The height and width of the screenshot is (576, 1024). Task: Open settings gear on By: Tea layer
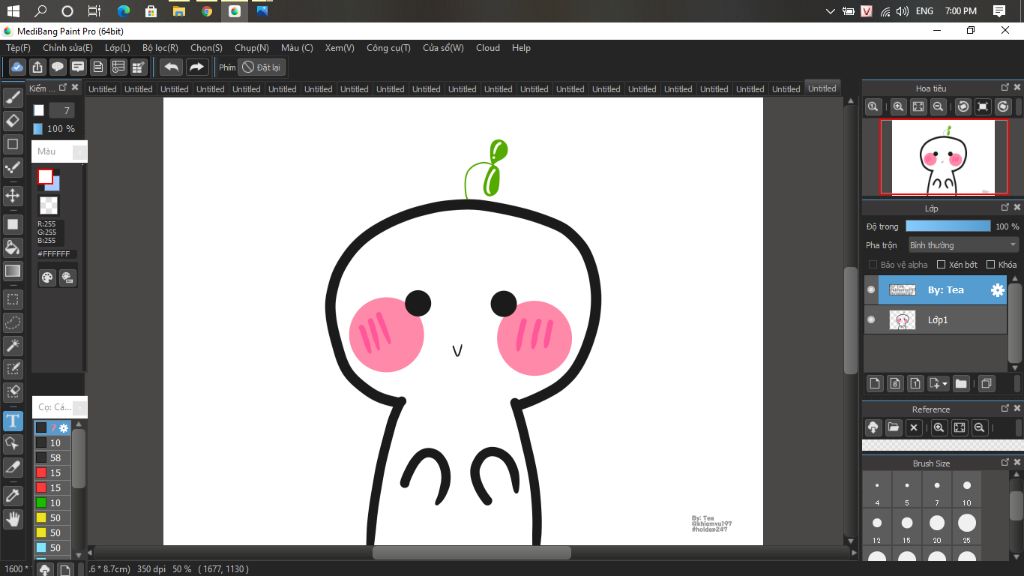point(997,290)
